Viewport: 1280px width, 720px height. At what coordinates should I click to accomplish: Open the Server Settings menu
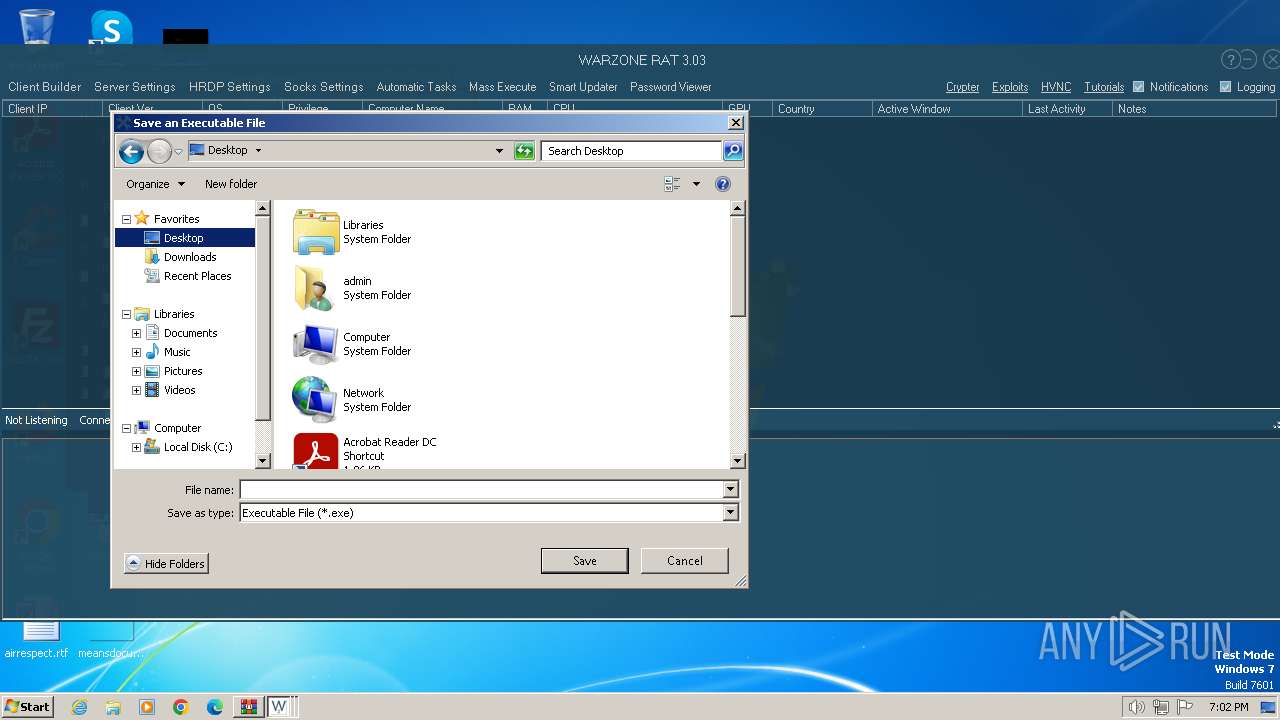134,87
